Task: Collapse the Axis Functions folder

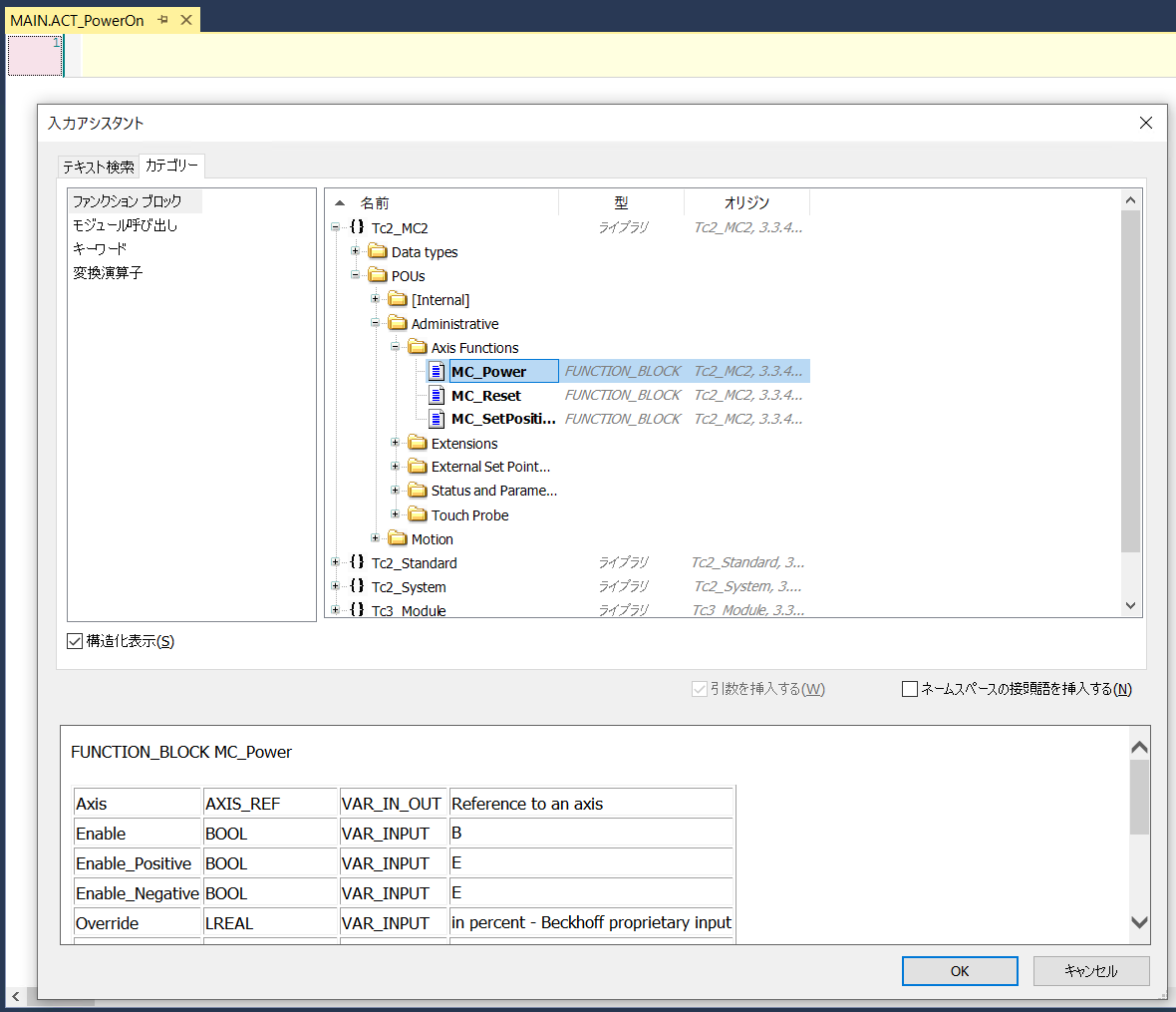Action: point(396,347)
